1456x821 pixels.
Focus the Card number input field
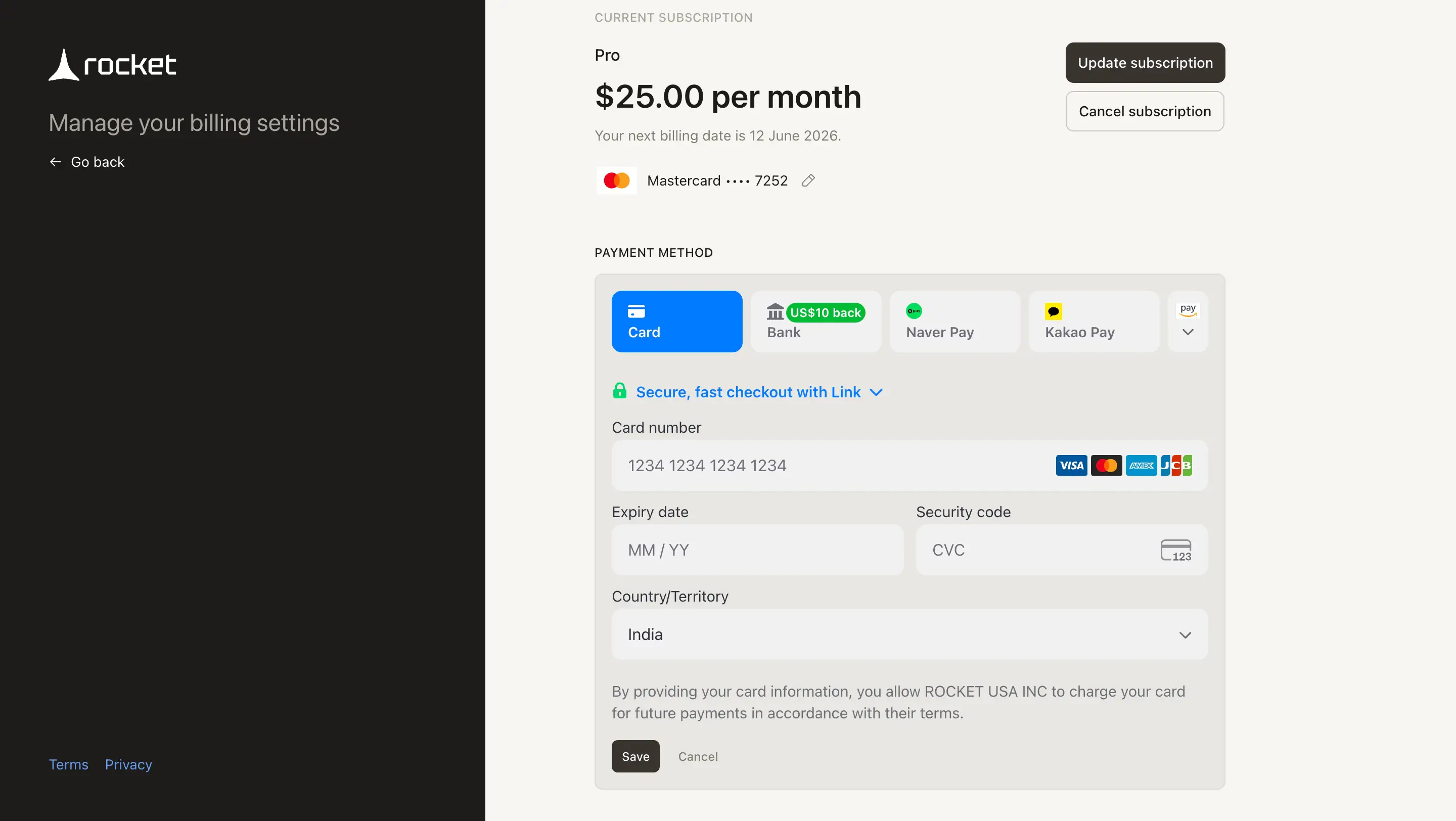(909, 466)
